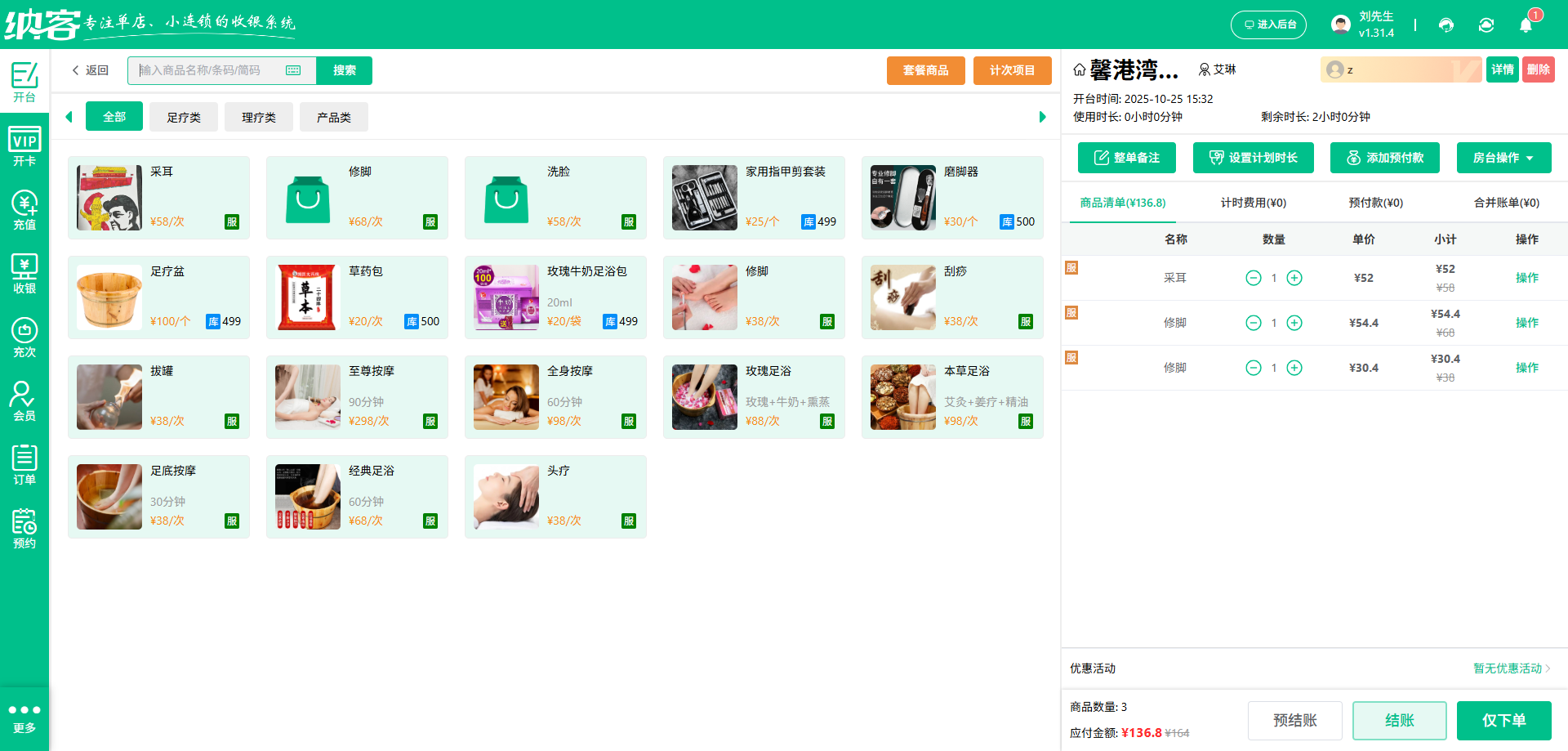Click the product search input field
This screenshot has width=1568, height=751.
(x=208, y=70)
